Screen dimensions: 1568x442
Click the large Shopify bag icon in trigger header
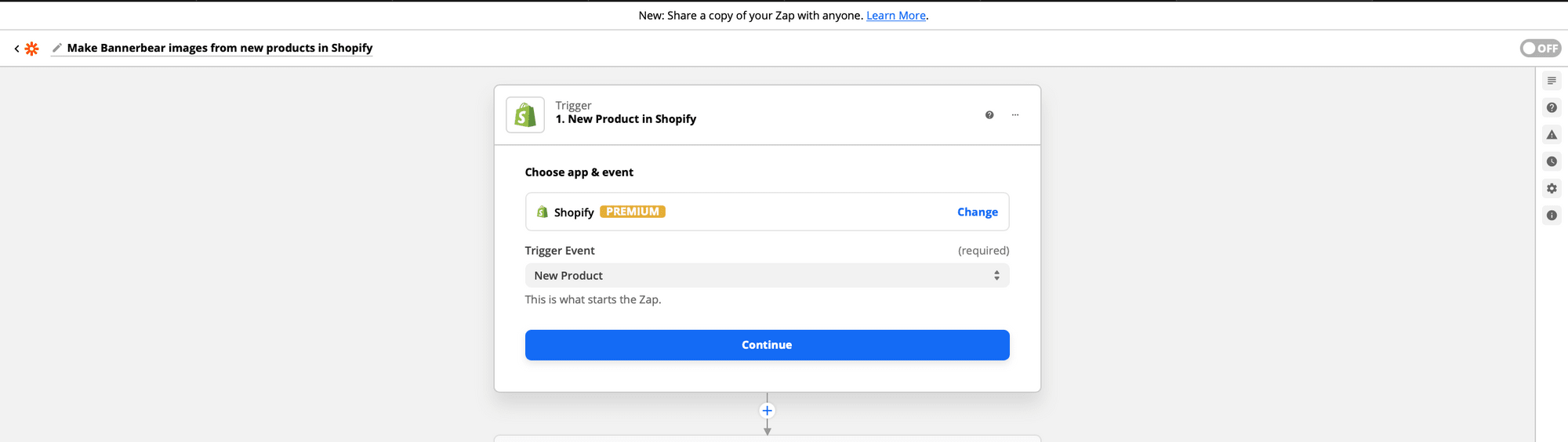[525, 115]
